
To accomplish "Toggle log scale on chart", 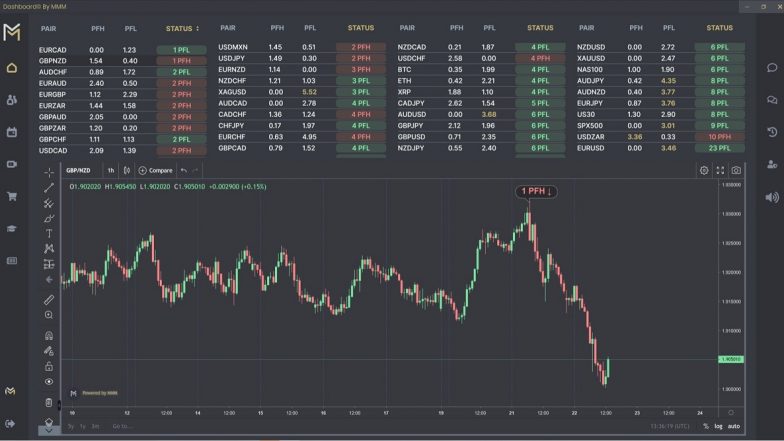I will pyautogui.click(x=718, y=426).
